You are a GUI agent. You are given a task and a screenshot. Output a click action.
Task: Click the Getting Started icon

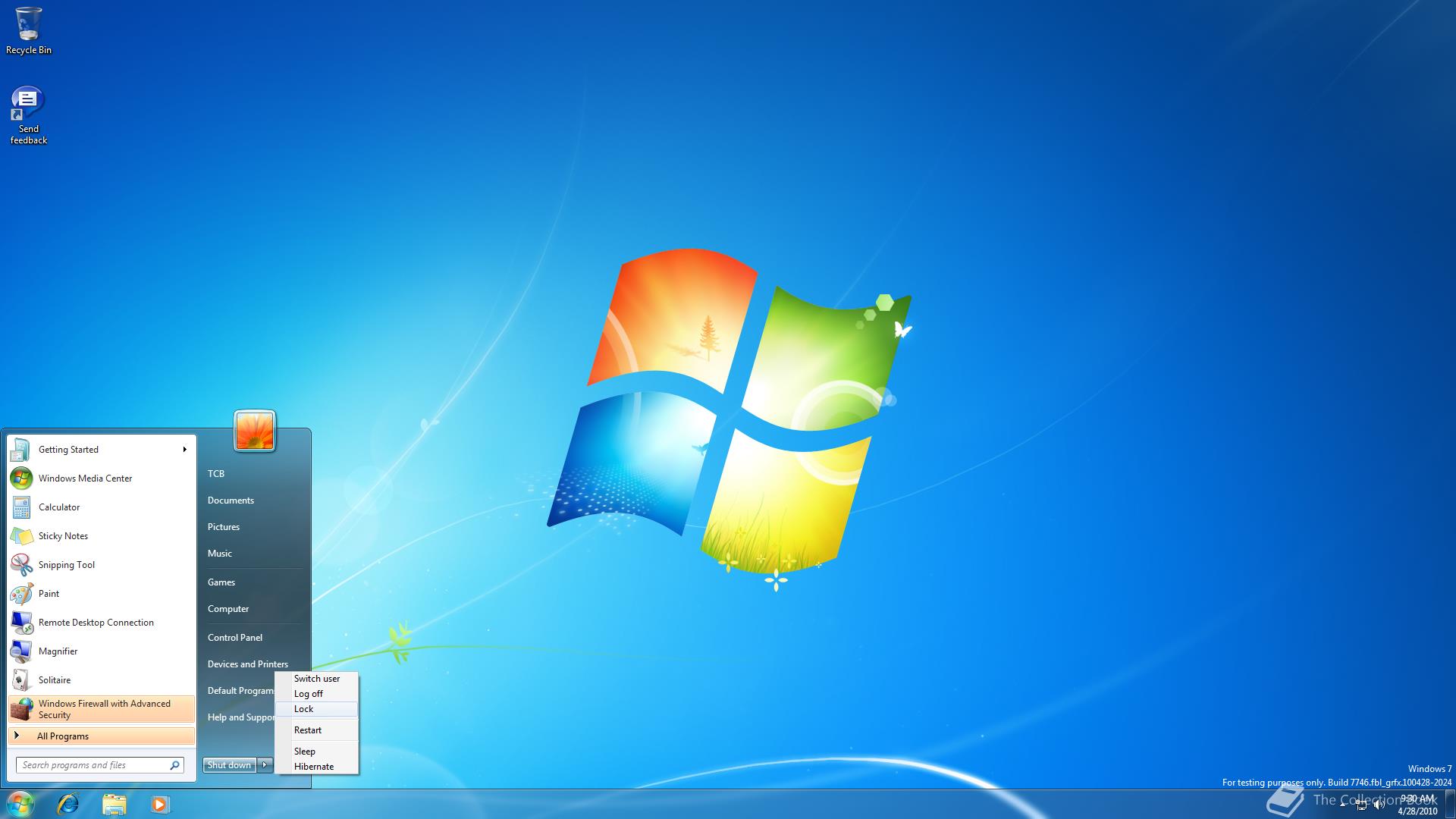point(20,450)
